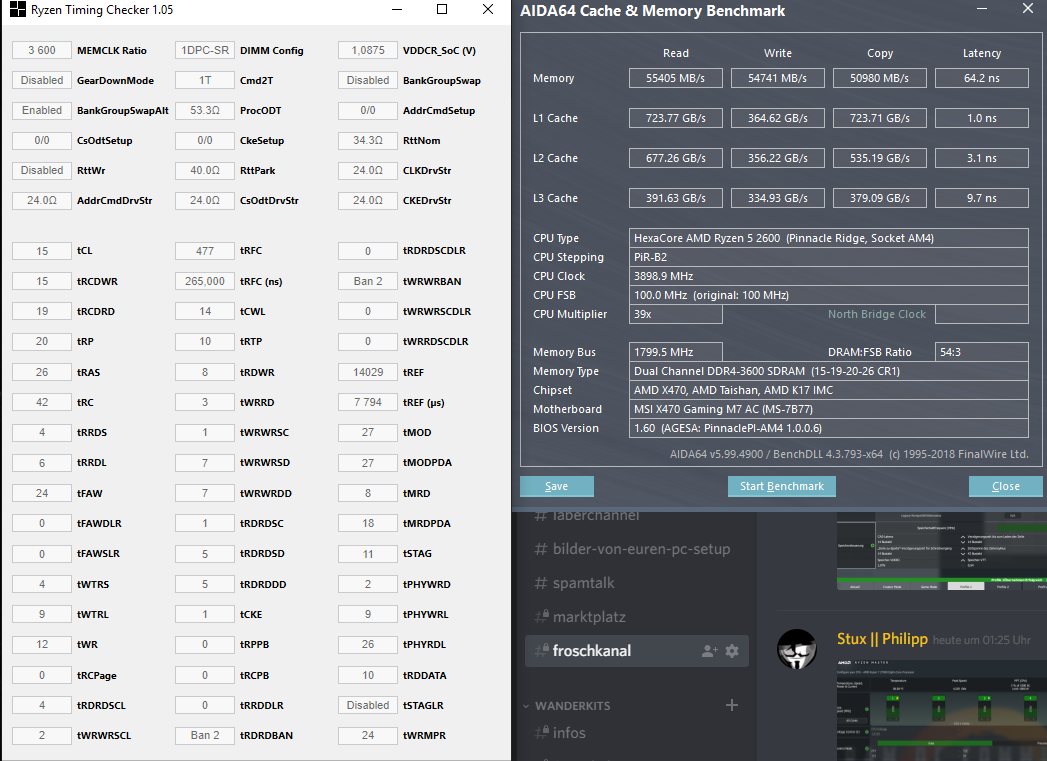This screenshot has width=1047, height=761.
Task: Click the CPU Multiplier 39x field
Action: (x=676, y=314)
